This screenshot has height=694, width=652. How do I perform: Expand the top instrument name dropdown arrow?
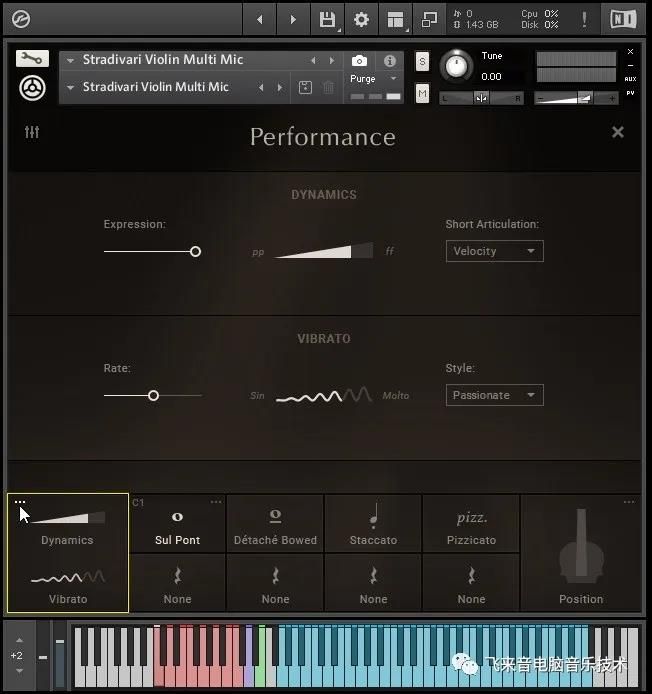70,61
